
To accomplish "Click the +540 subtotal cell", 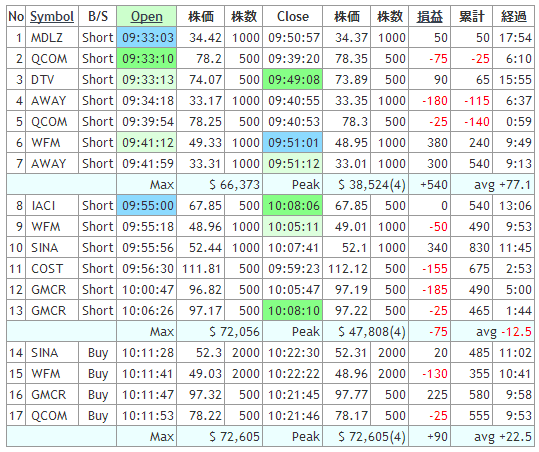I will click(429, 185).
